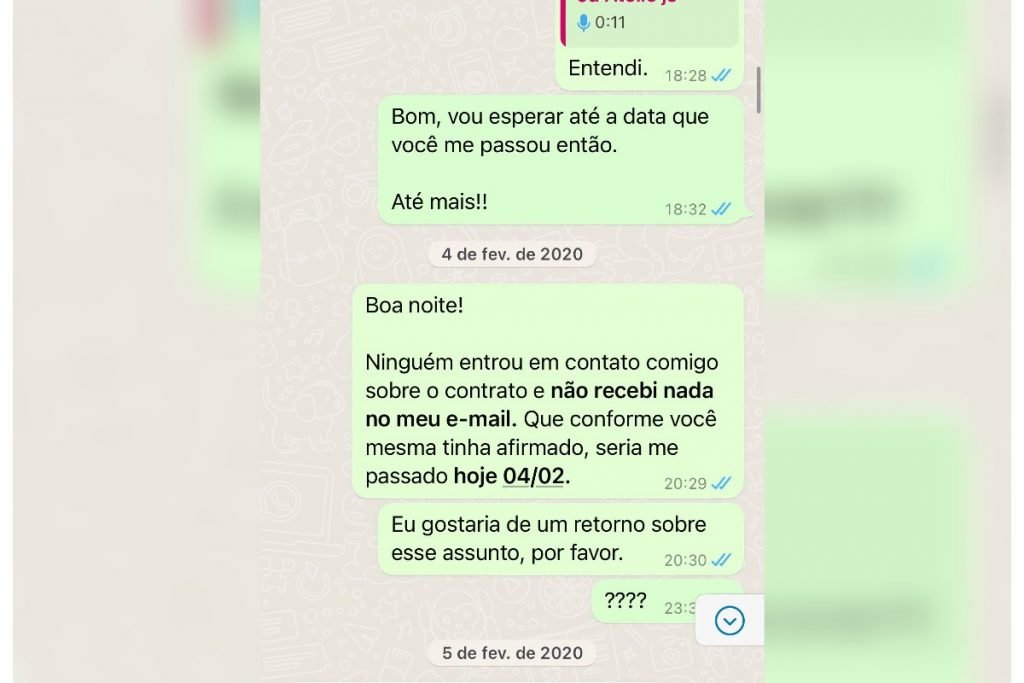
Task: Click the chat scrollbar thumb
Action: 758,90
